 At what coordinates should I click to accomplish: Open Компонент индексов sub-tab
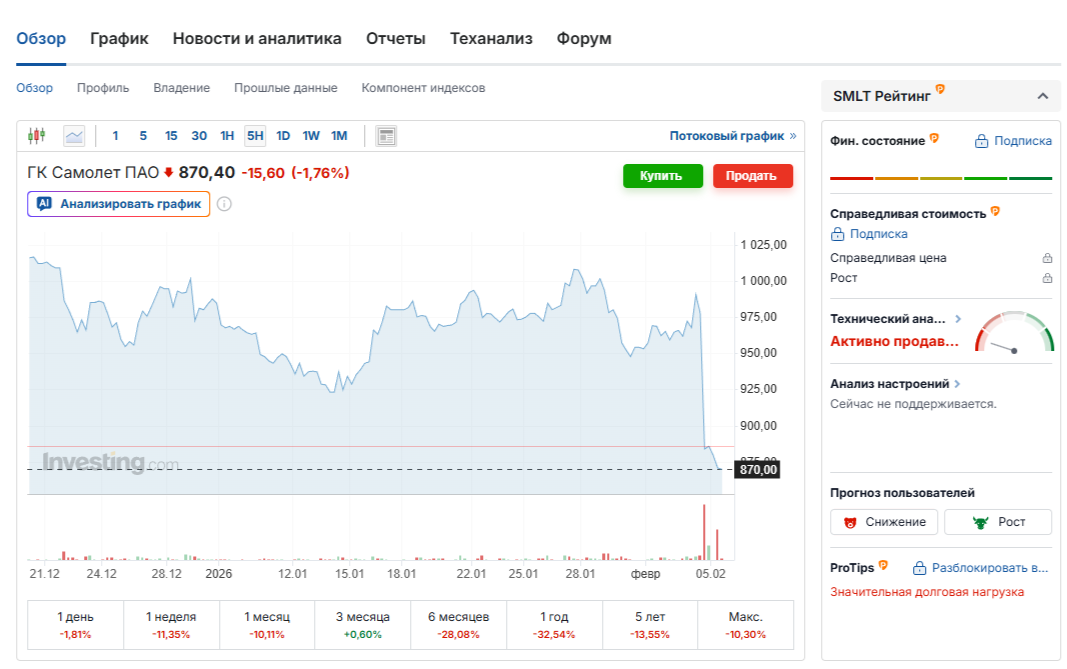point(423,88)
